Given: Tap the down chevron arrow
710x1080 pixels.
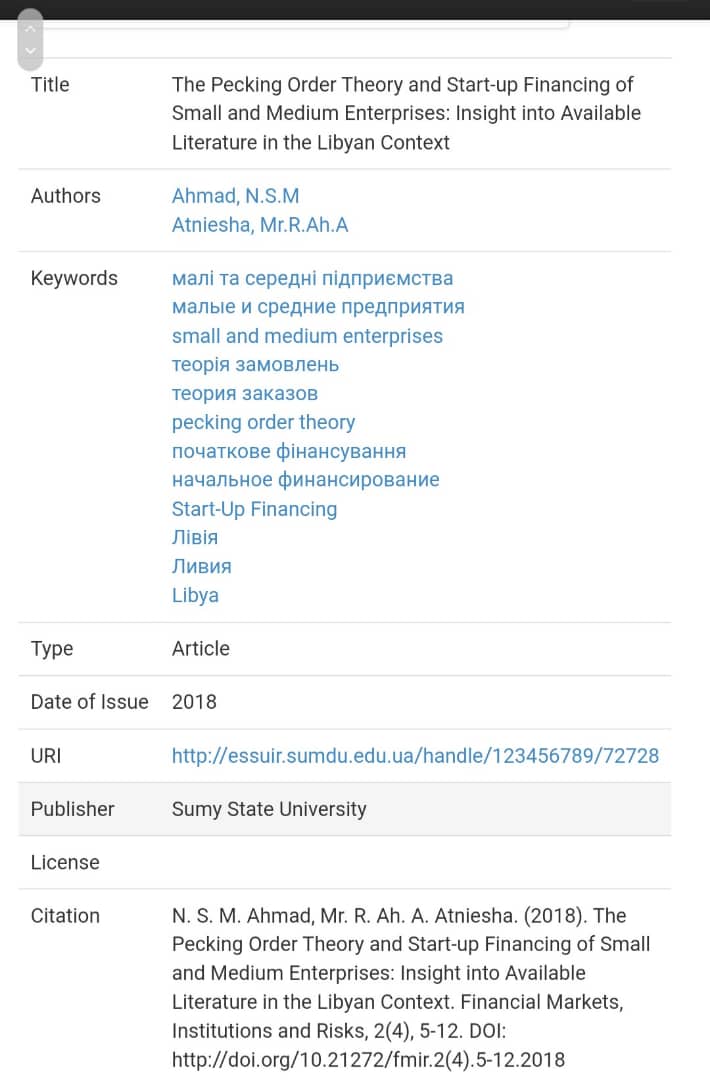Looking at the screenshot, I should coord(31,50).
